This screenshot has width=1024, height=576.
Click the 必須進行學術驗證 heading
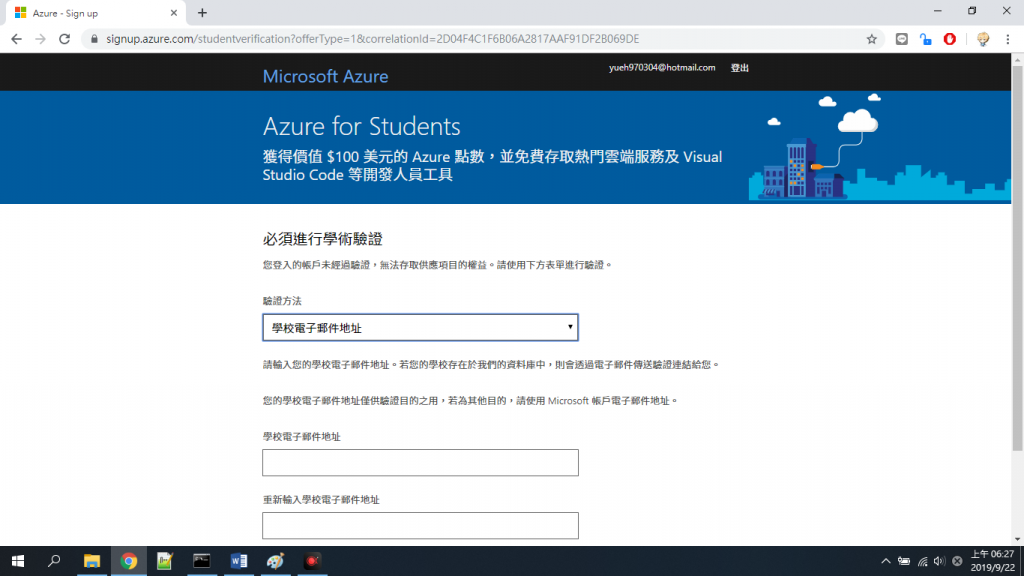tap(323, 239)
